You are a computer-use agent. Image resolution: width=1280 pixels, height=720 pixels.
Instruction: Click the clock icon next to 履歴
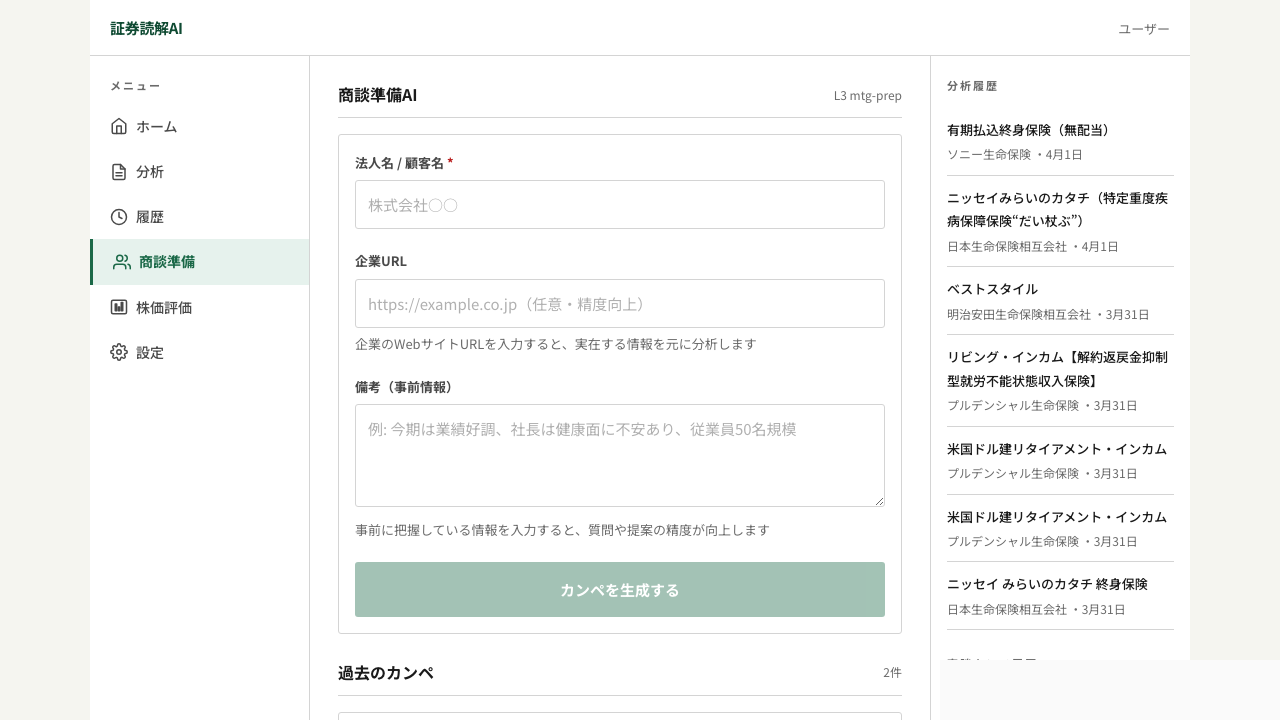pos(119,217)
